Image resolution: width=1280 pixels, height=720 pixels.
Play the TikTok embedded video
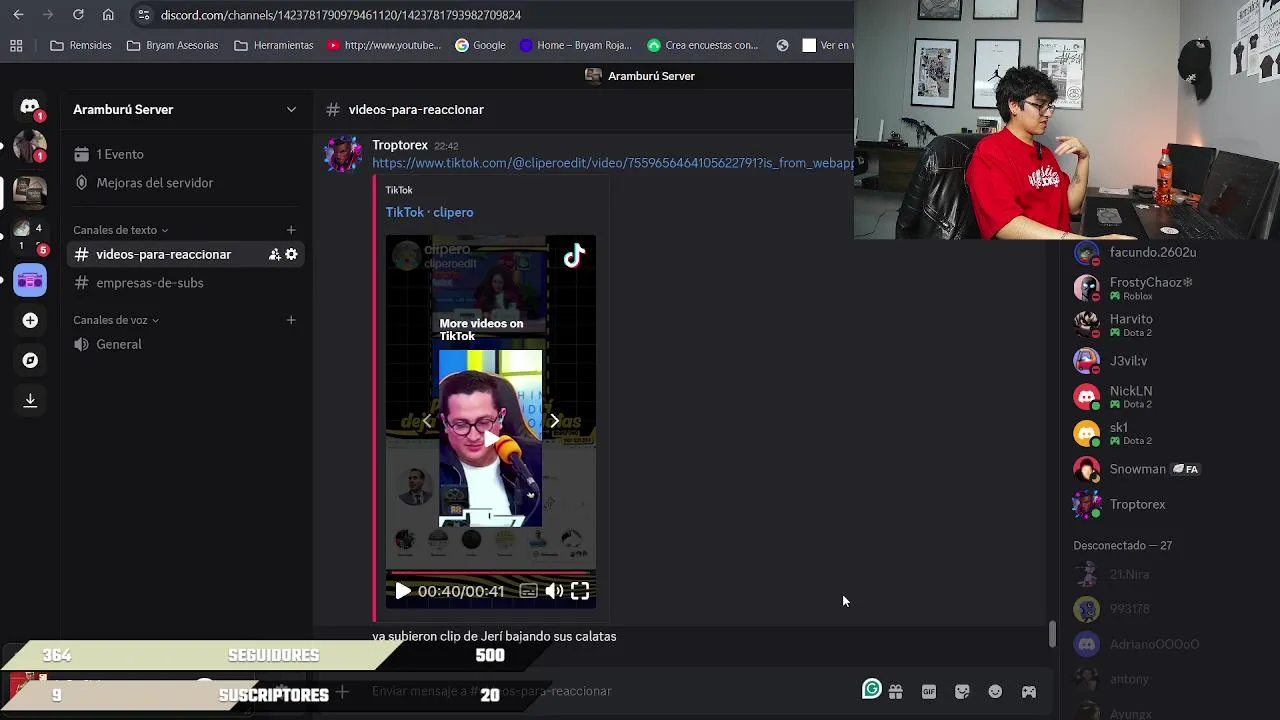[402, 591]
